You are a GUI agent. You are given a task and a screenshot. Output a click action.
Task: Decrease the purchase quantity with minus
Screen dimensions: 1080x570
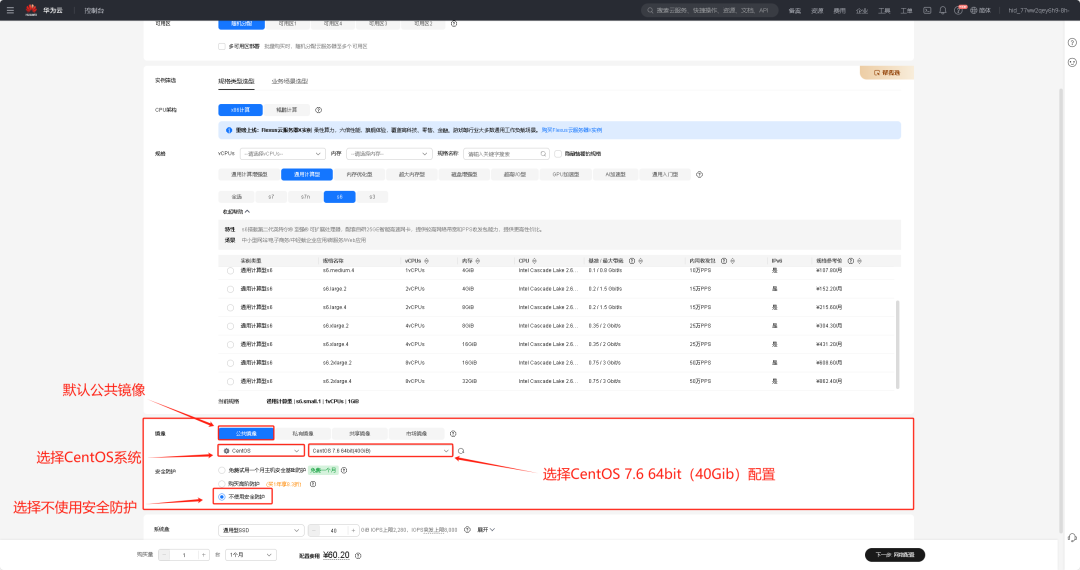click(x=165, y=555)
